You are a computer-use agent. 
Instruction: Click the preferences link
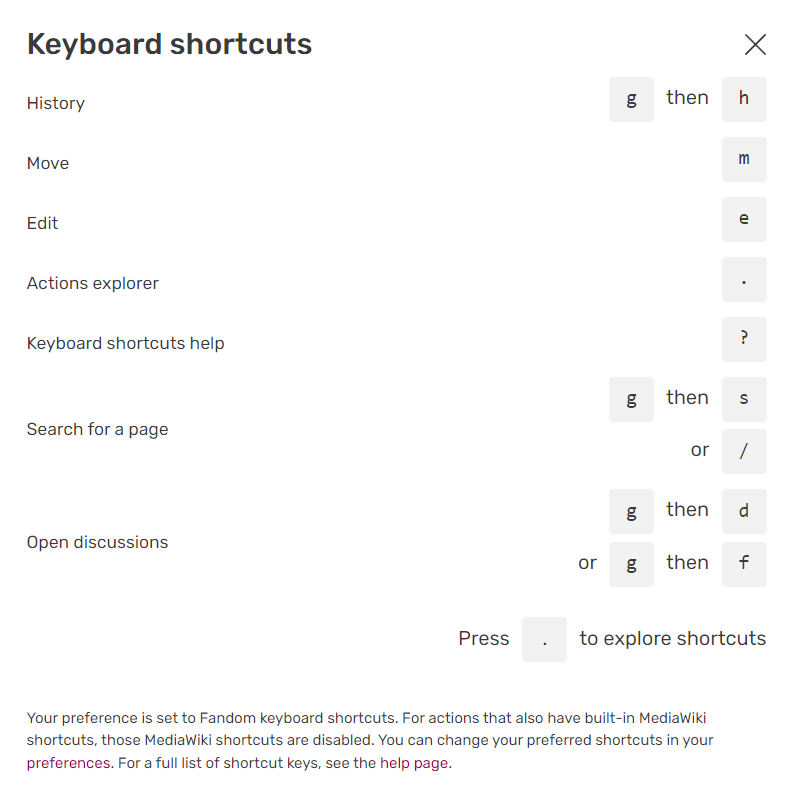tap(68, 763)
